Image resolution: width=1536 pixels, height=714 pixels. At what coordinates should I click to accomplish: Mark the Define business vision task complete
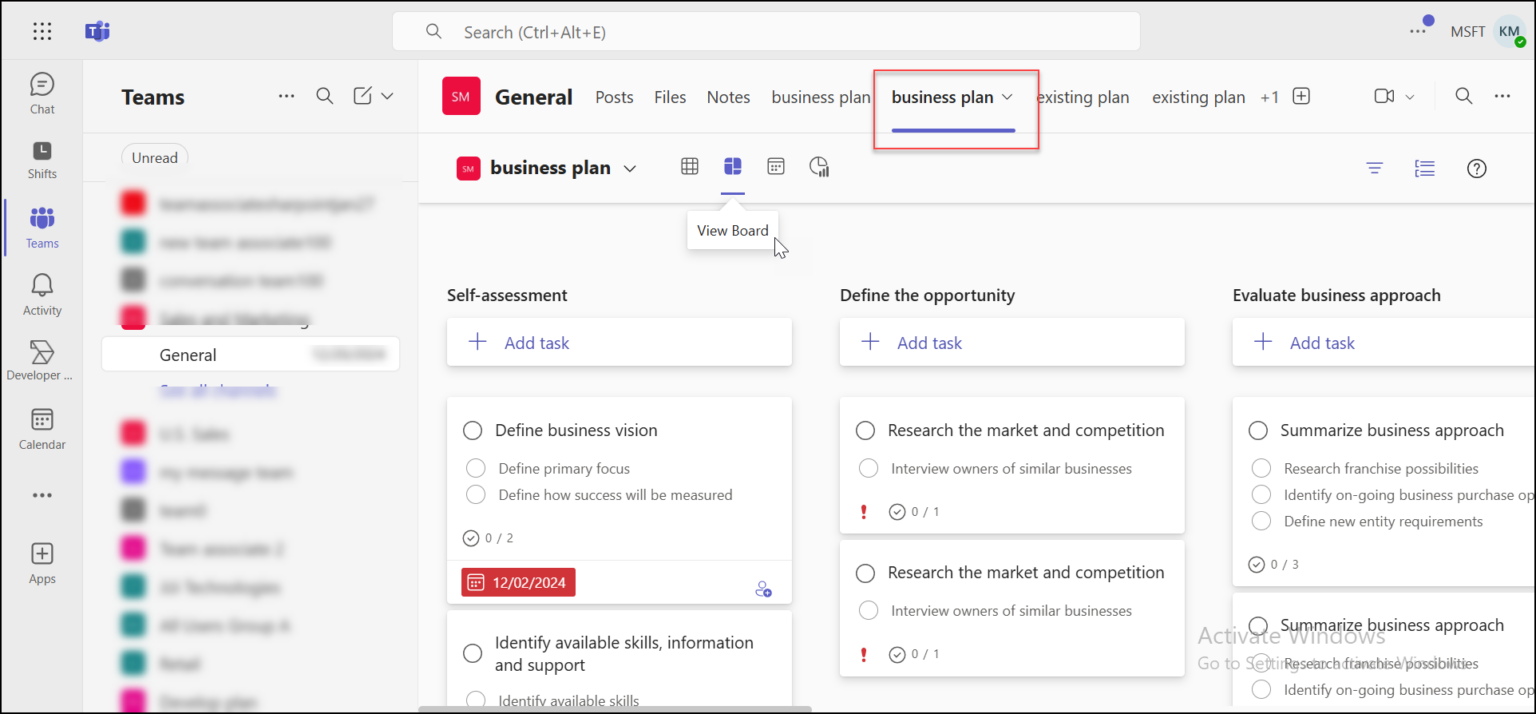[473, 430]
